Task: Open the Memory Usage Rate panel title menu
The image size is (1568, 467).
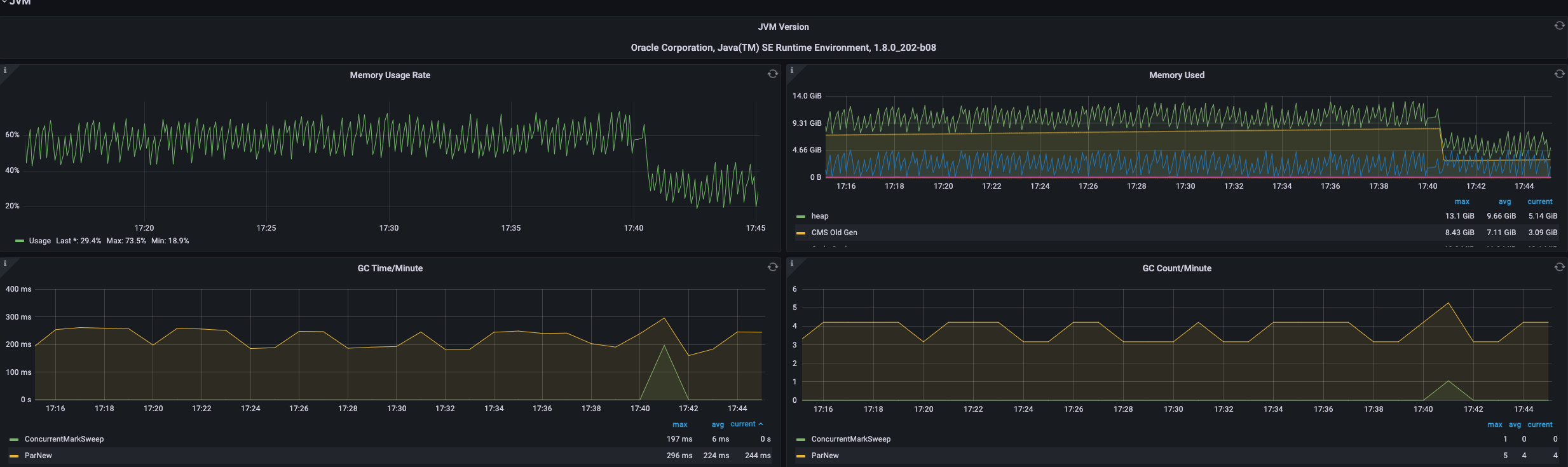Action: 390,75
